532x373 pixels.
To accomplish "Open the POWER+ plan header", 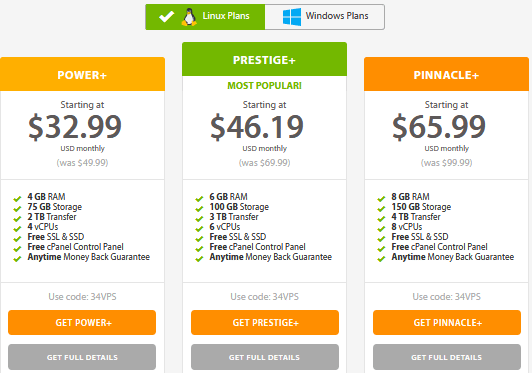I will (x=82, y=74).
